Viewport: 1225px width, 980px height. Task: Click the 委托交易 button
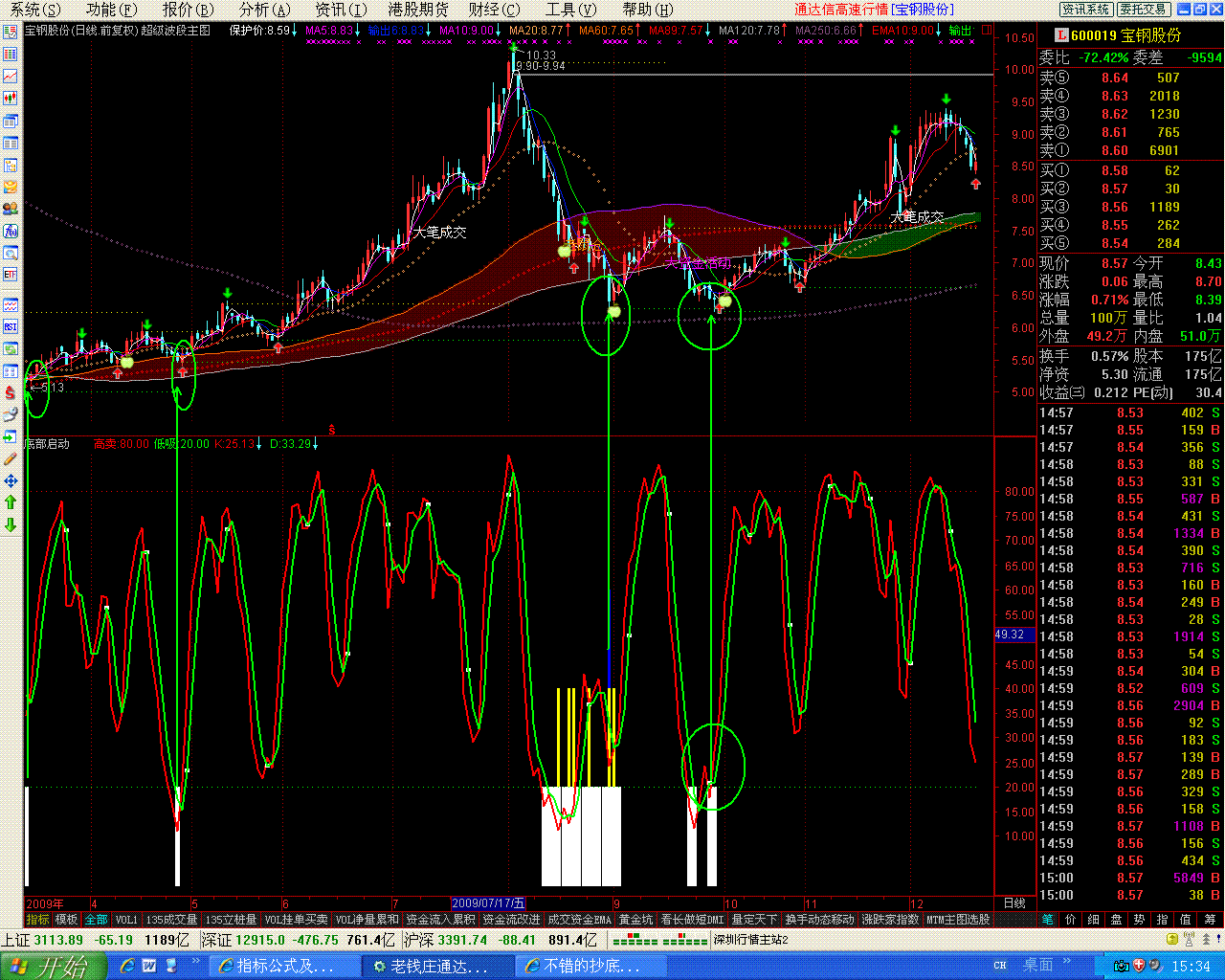click(x=1143, y=10)
